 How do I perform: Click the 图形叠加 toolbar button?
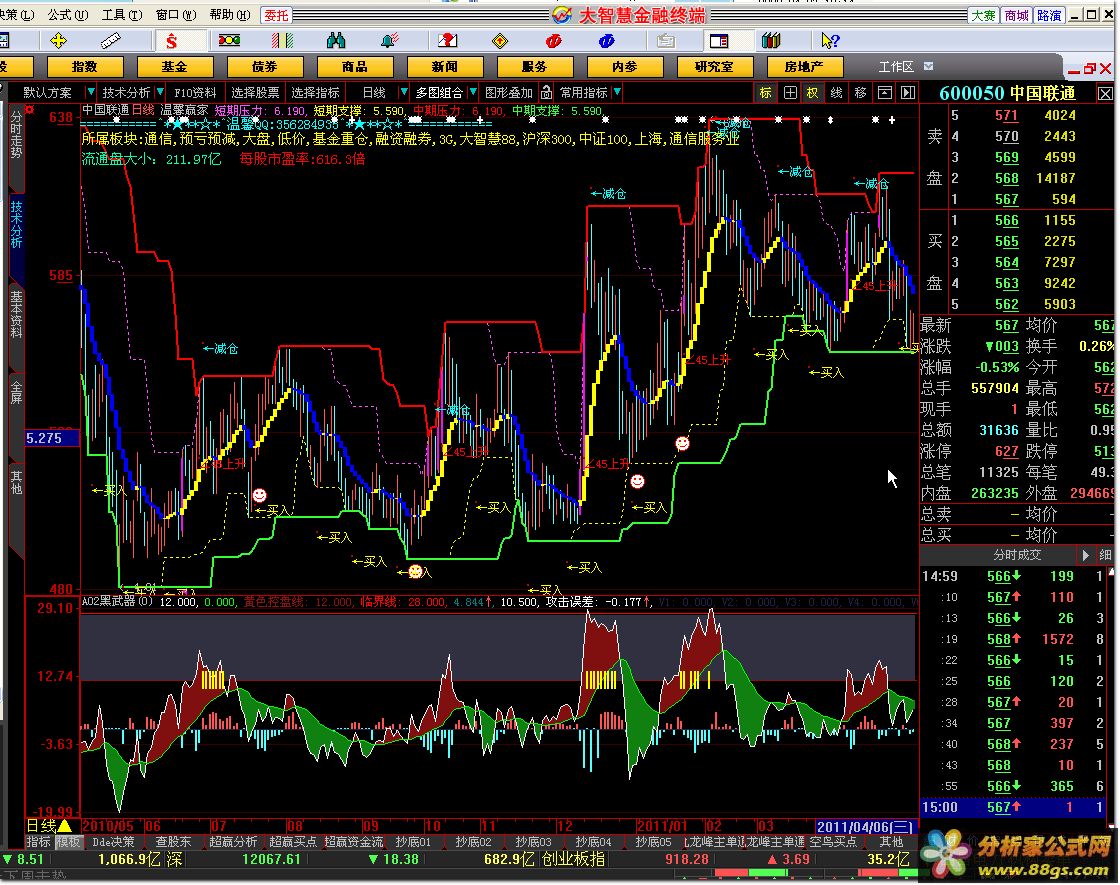pos(509,92)
